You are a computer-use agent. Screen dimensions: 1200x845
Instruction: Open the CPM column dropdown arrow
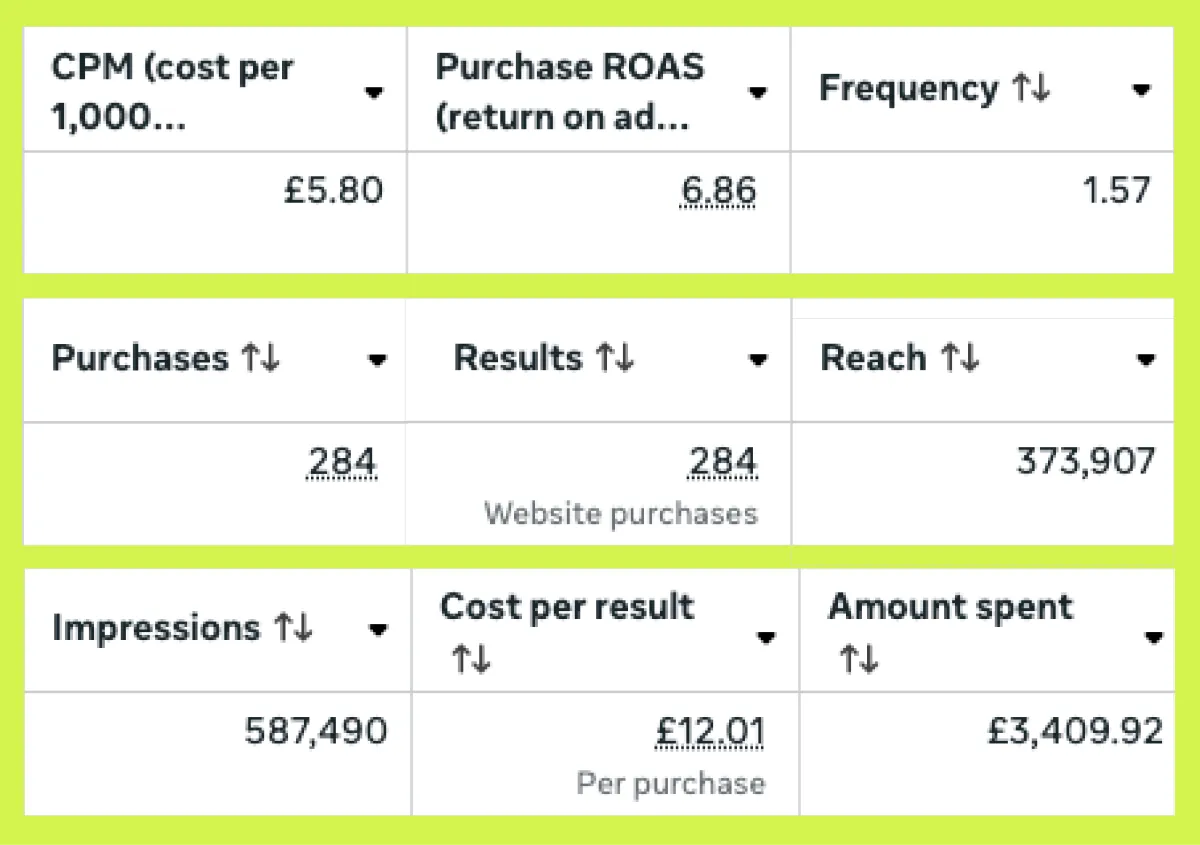pyautogui.click(x=374, y=93)
